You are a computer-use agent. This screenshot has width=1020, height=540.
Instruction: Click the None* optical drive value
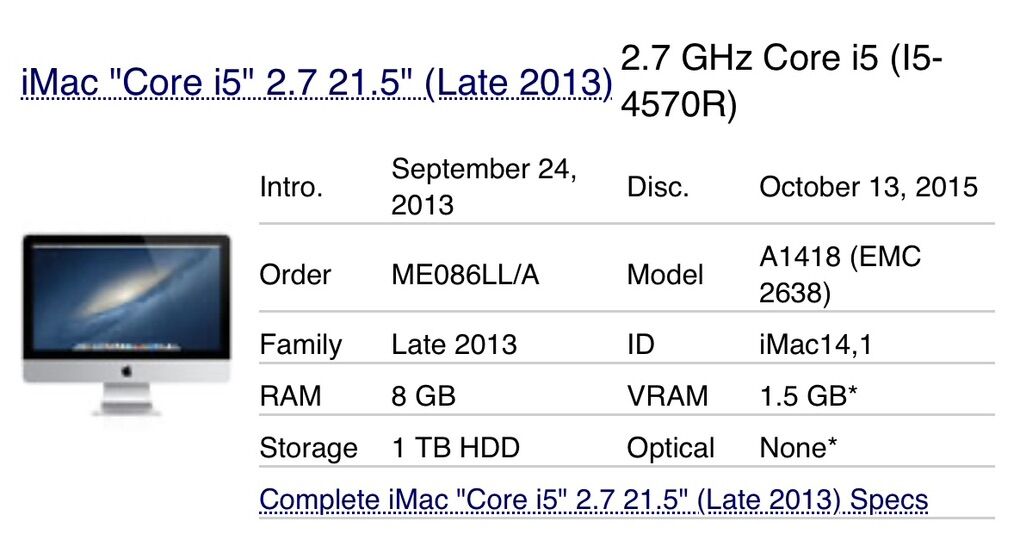798,448
